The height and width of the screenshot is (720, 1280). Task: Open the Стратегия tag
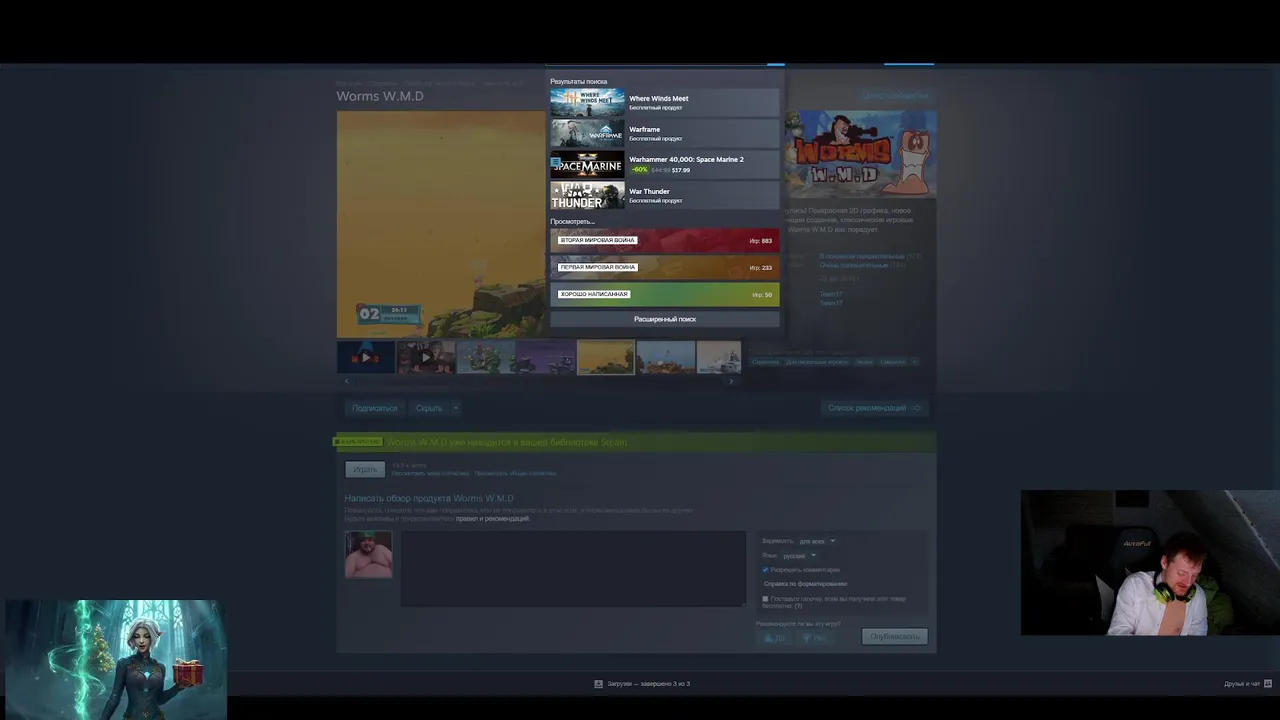click(765, 362)
